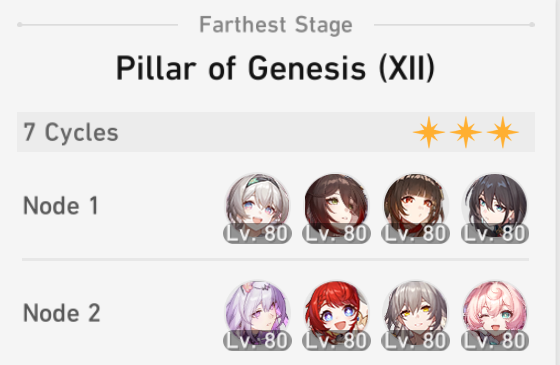This screenshot has height=365, width=560.
Task: Click the Node 2 label
Action: coord(61,313)
